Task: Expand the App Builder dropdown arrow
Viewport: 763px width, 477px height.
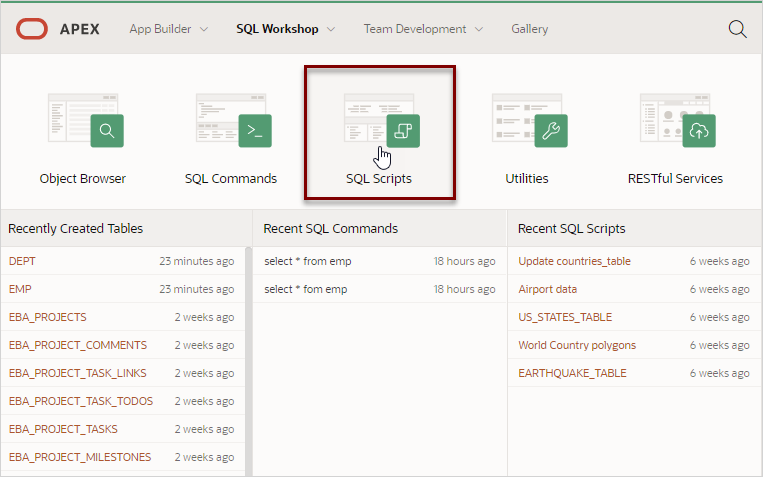Action: click(x=204, y=29)
